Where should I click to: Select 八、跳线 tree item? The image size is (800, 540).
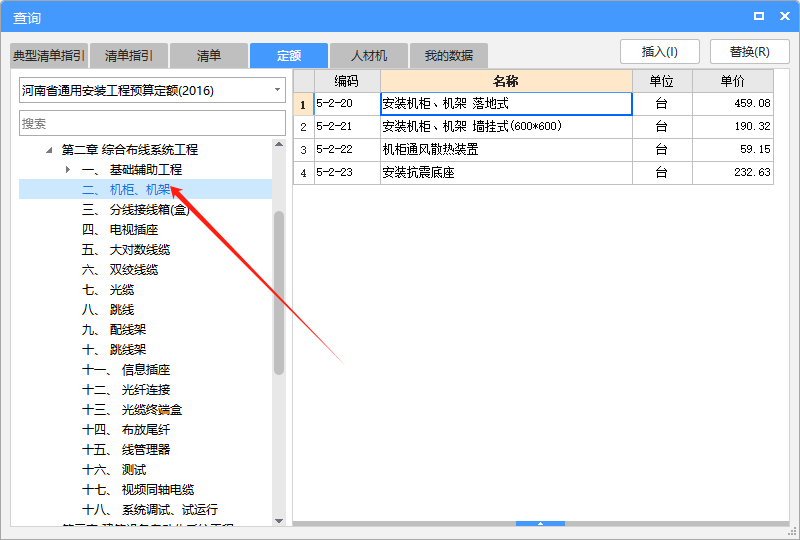click(x=108, y=309)
